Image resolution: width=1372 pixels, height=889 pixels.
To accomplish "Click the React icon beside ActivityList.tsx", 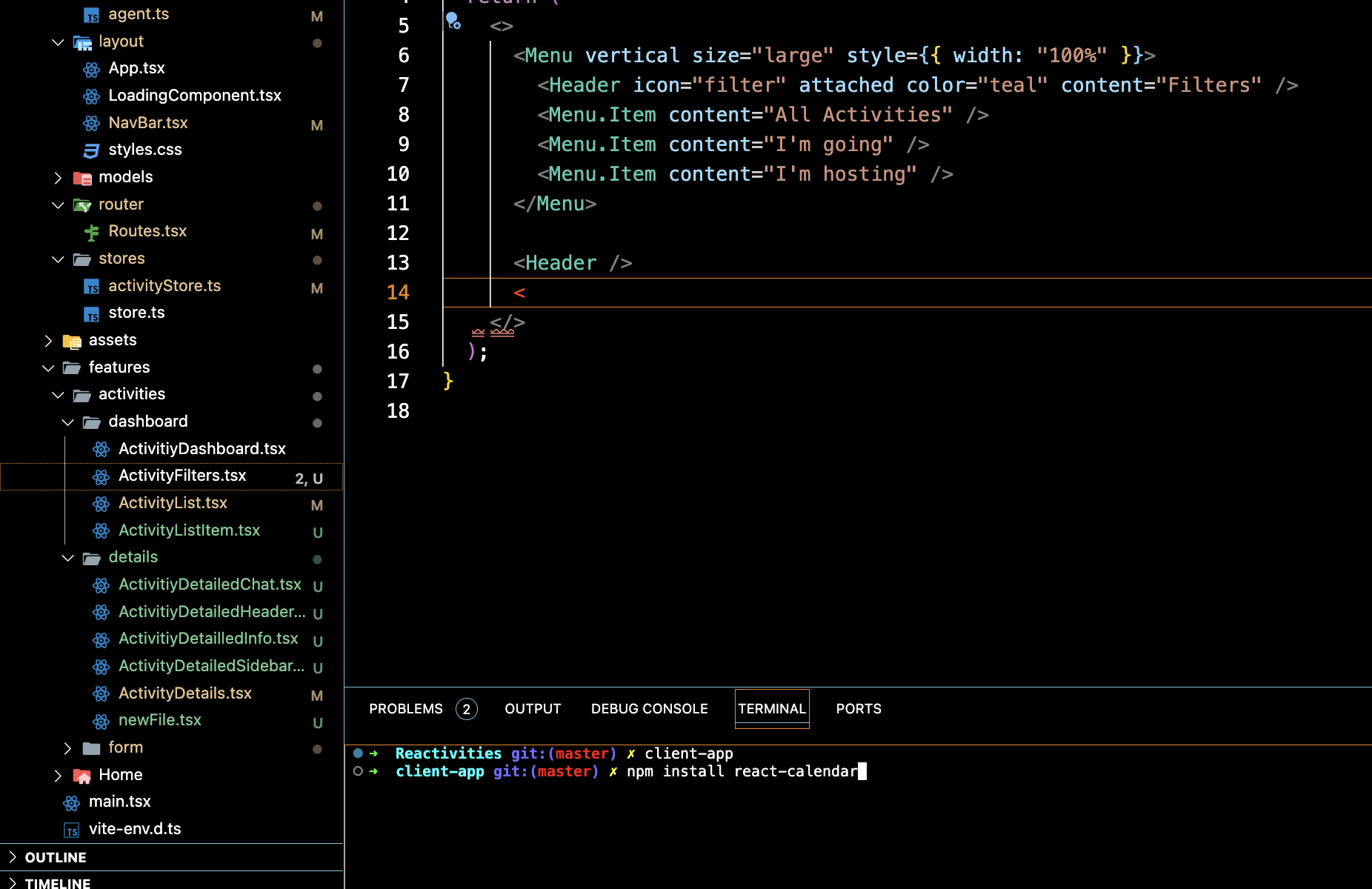I will 101,505.
